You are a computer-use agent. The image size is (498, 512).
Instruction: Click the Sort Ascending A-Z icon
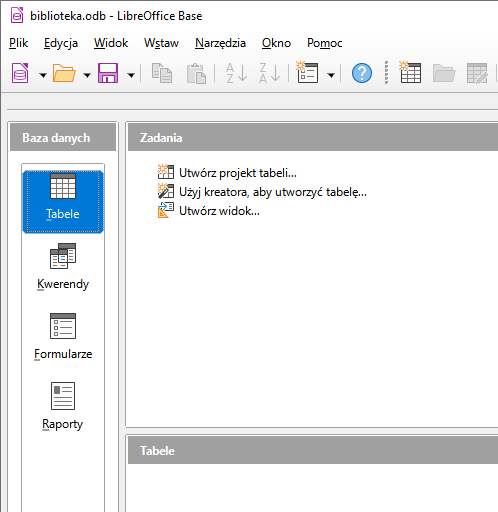coord(236,73)
